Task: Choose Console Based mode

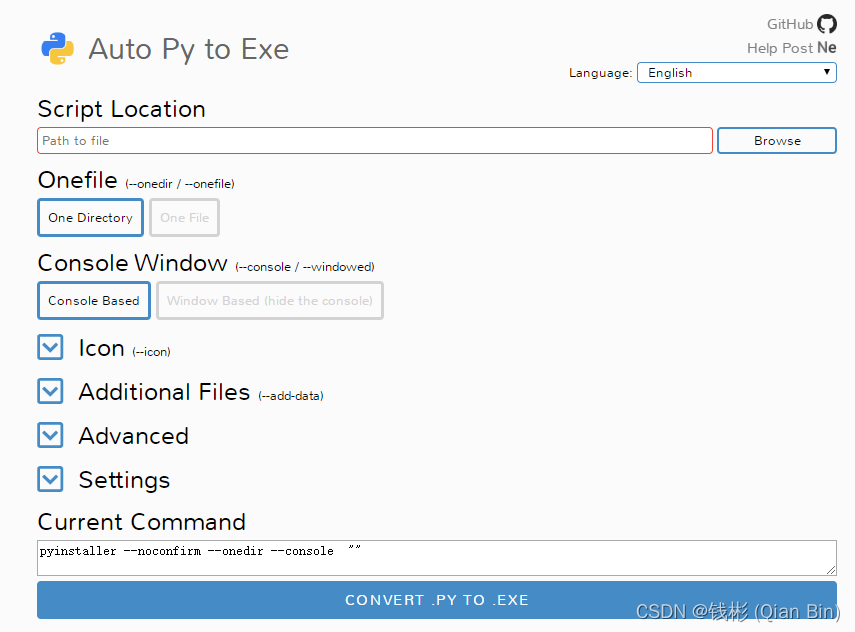Action: pos(94,300)
